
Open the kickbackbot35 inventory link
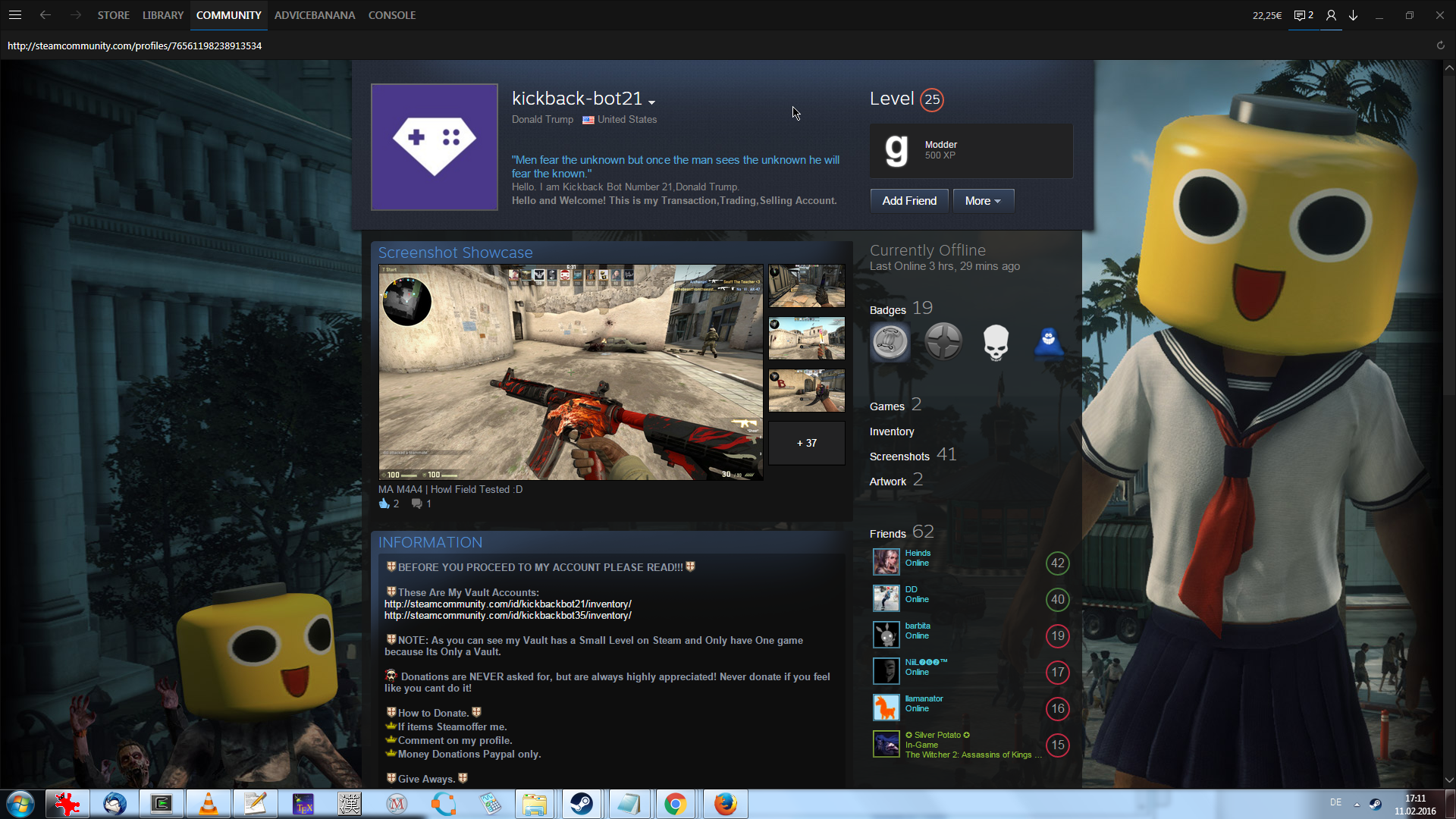507,616
